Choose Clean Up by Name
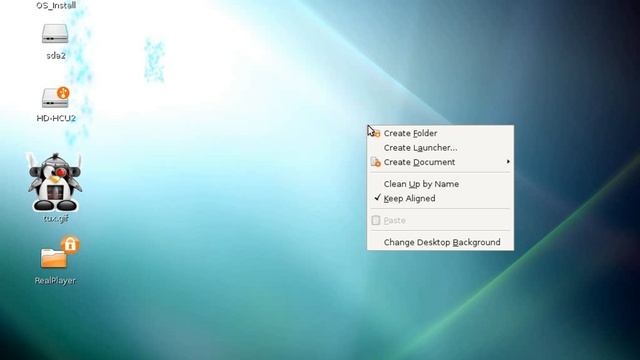Screen dimensions: 640x360 coord(440,184)
